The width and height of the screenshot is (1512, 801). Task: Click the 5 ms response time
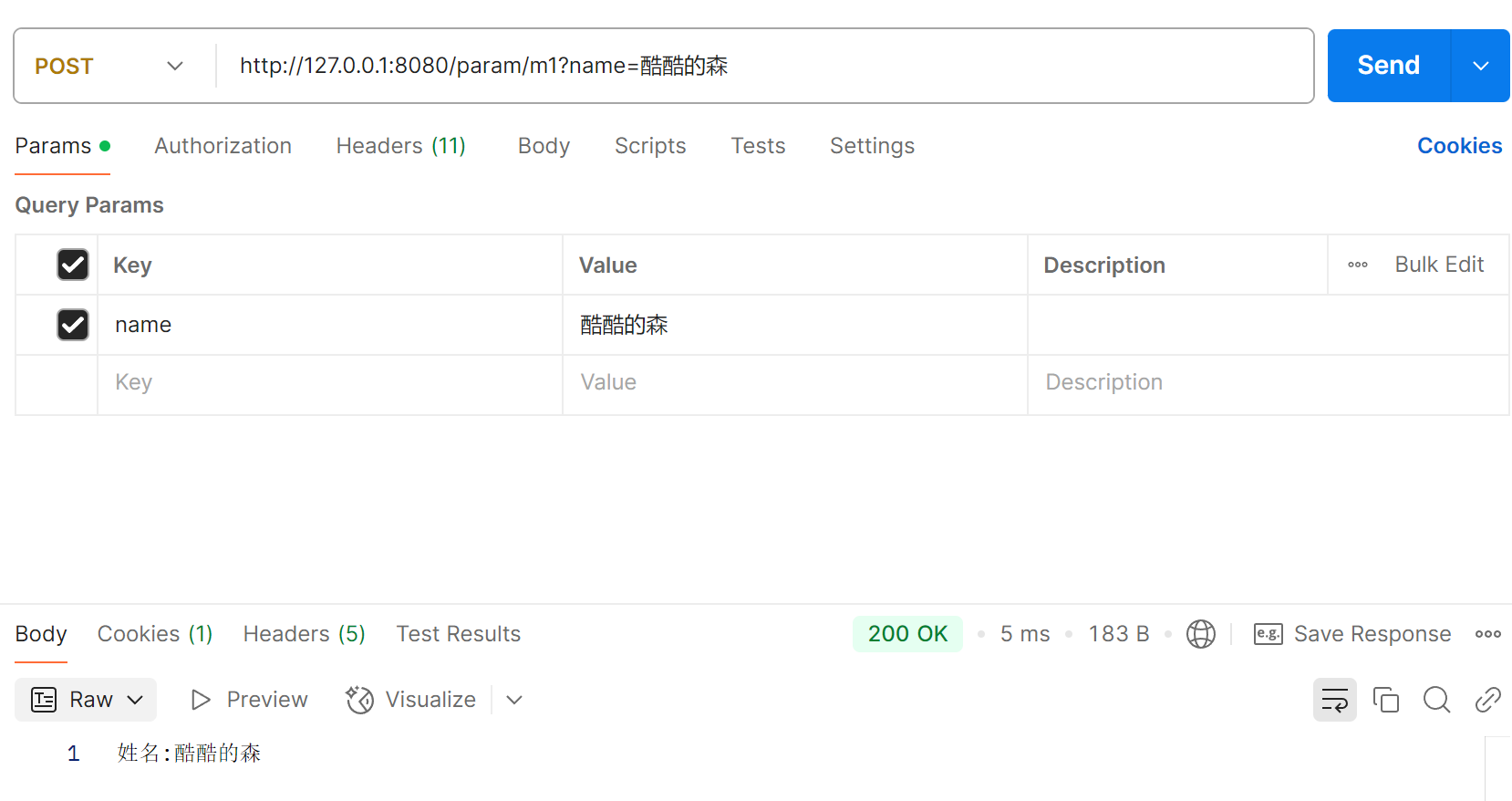1025,634
